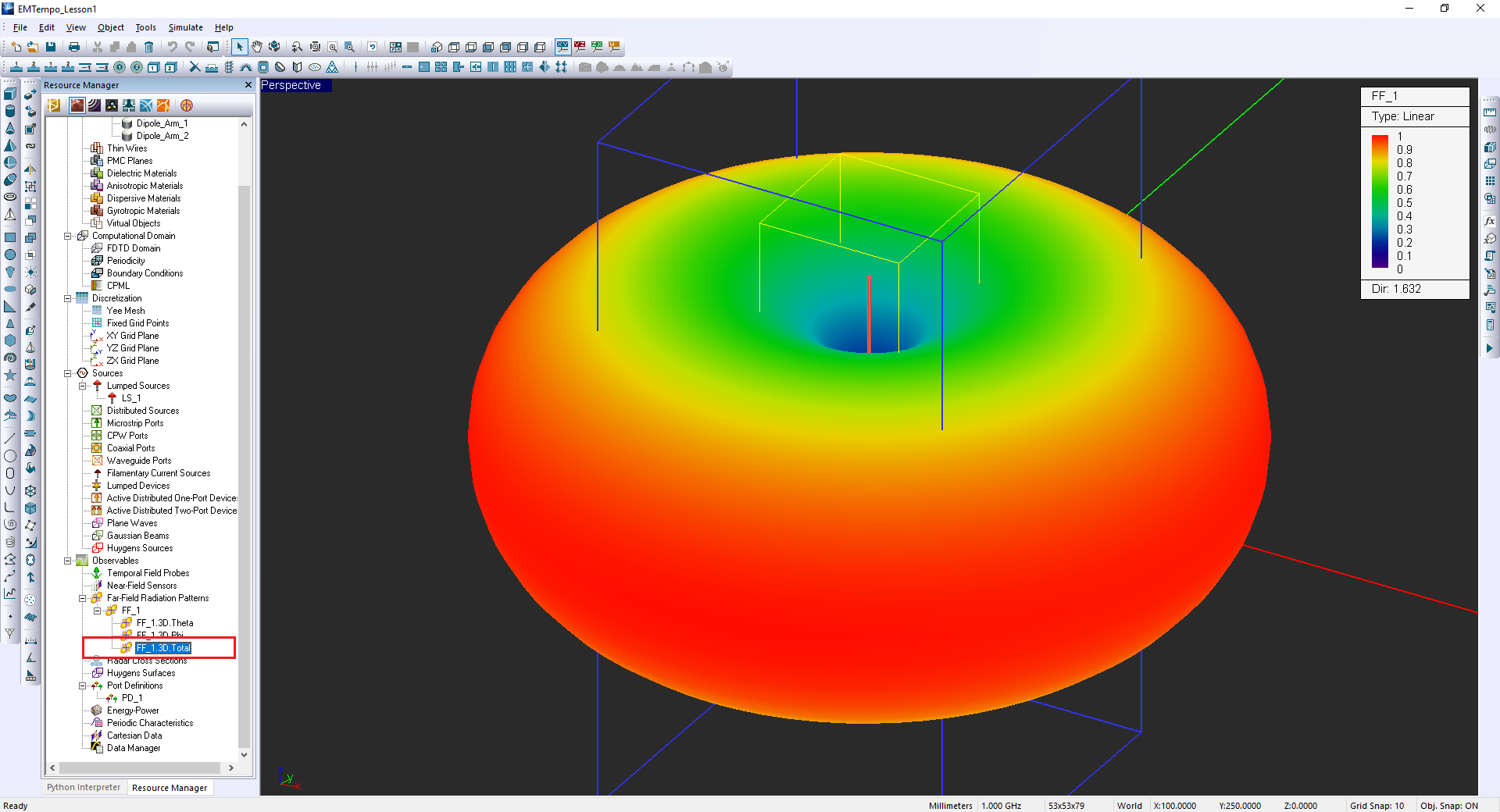The height and width of the screenshot is (812, 1500).
Task: Toggle the XY work plane button
Action: click(x=562, y=47)
